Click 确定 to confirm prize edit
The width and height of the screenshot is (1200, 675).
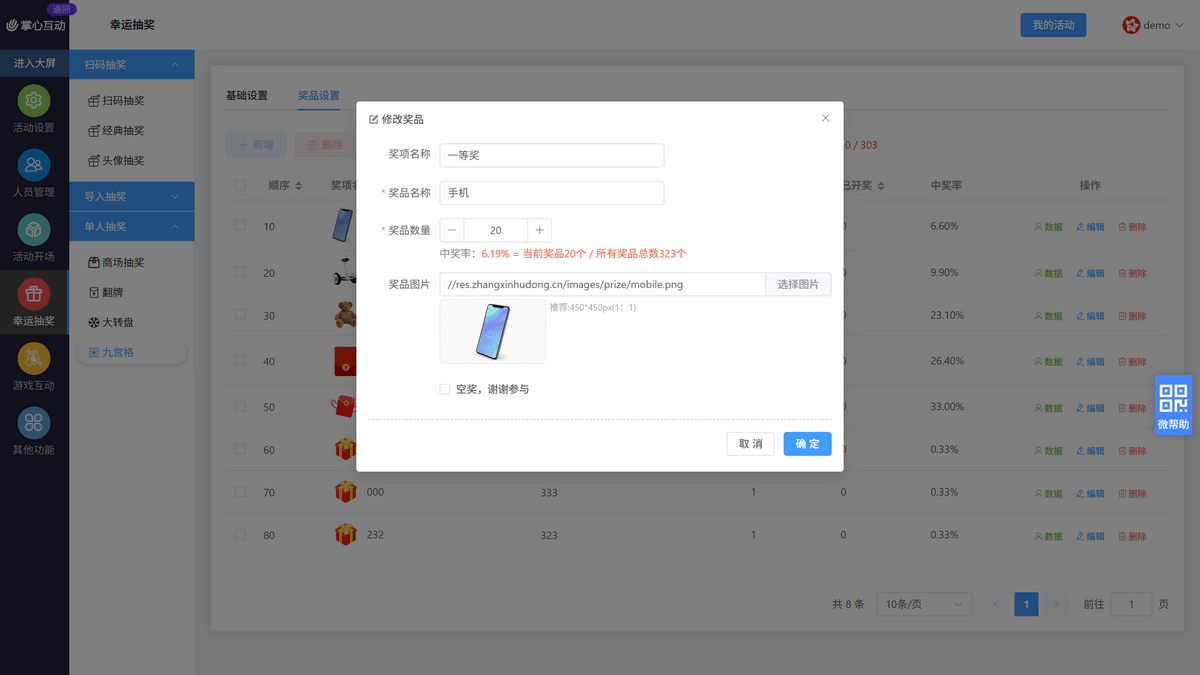click(x=807, y=444)
